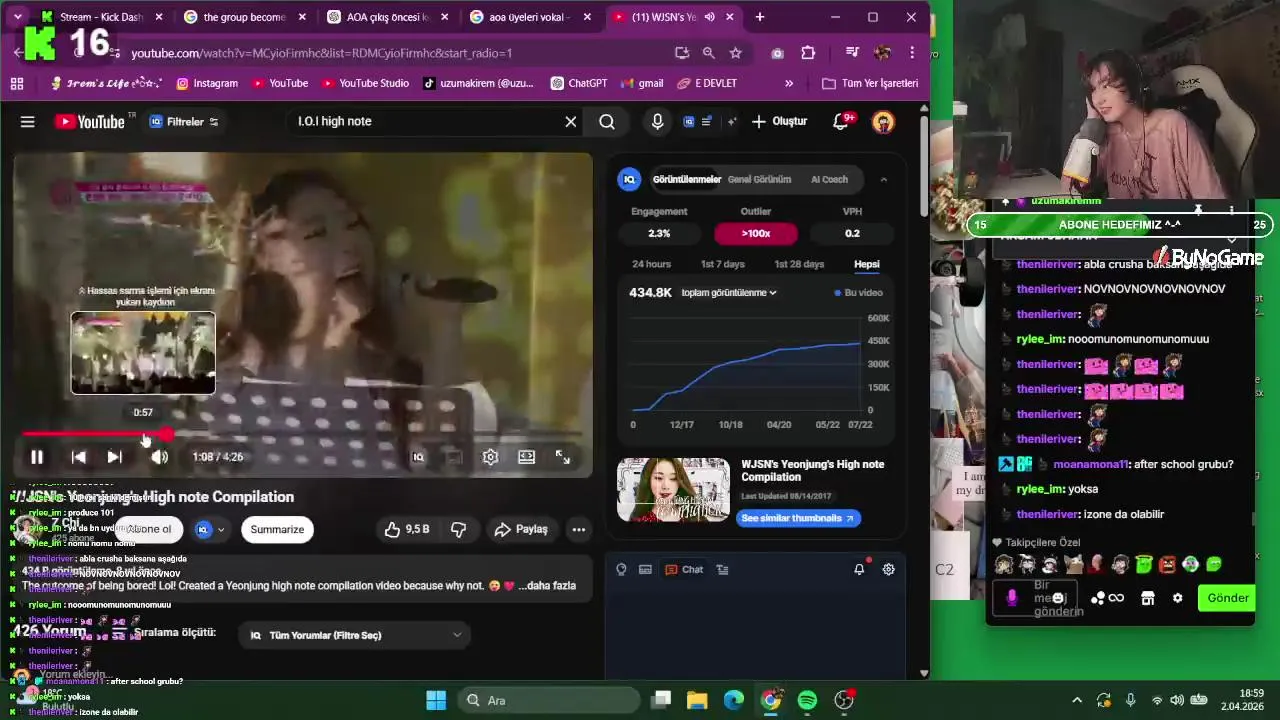Switch to theater mode view
Viewport: 1280px width, 720px height.
click(x=526, y=457)
